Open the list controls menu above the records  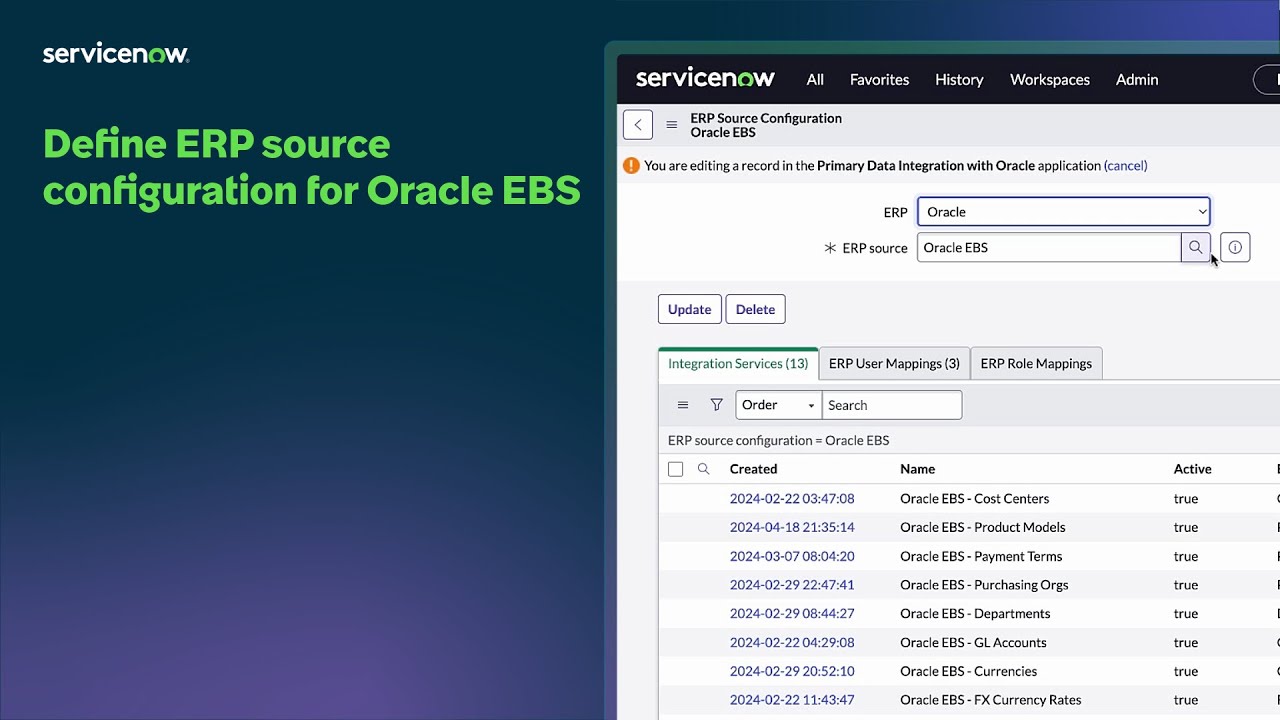pyautogui.click(x=683, y=405)
